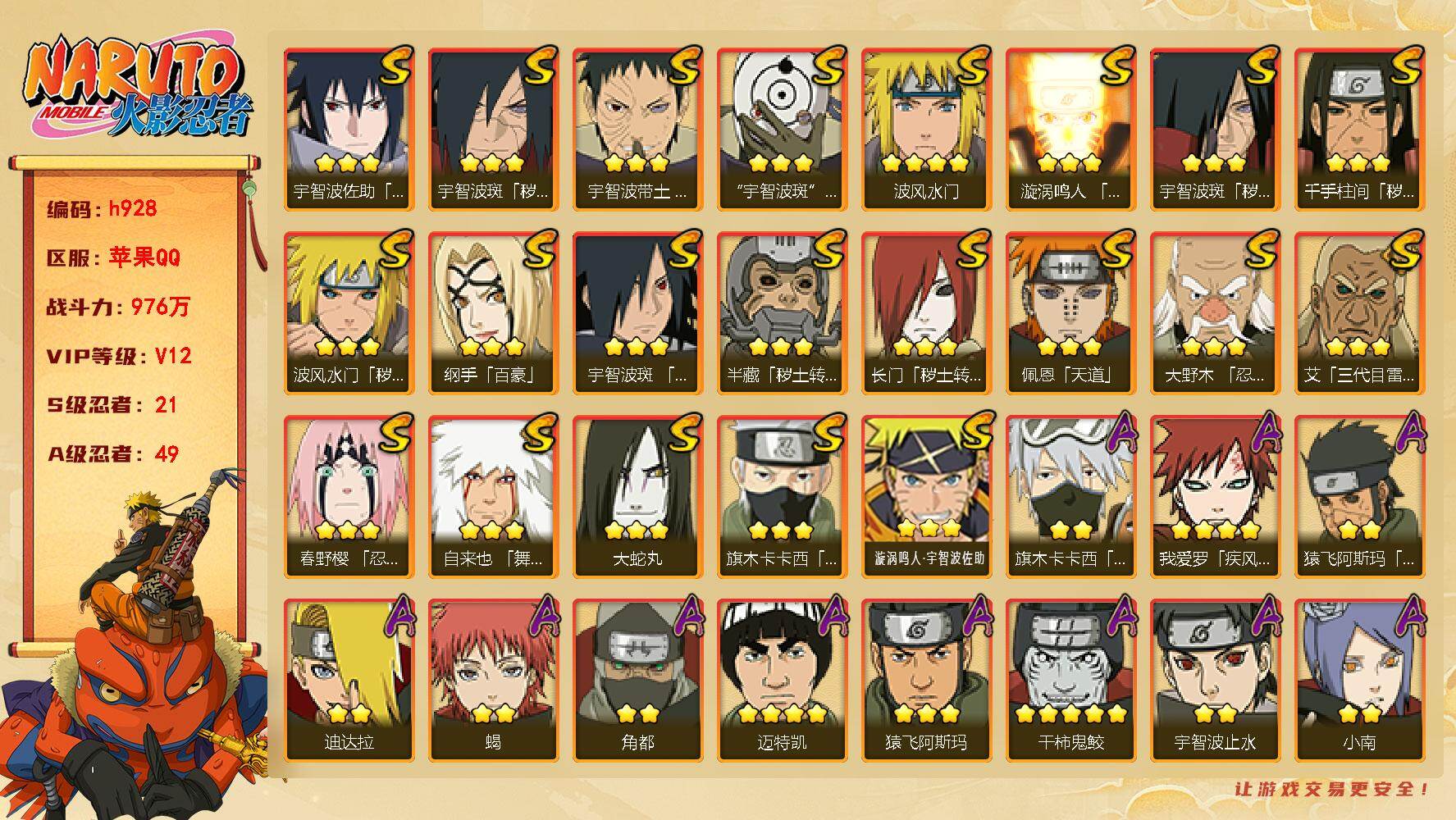Image resolution: width=1456 pixels, height=820 pixels.
Task: Select the 我爱罗「疾风」 card
Action: click(x=1215, y=496)
